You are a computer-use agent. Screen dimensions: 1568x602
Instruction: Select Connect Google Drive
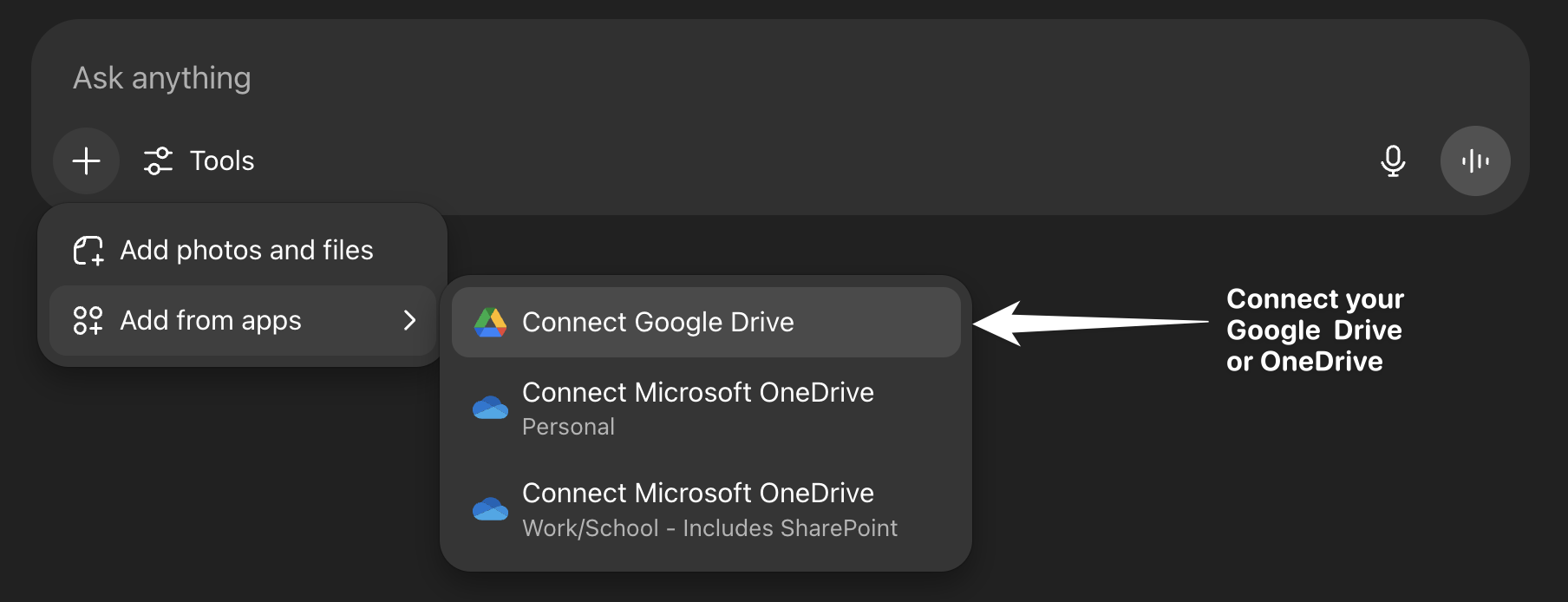coord(706,322)
